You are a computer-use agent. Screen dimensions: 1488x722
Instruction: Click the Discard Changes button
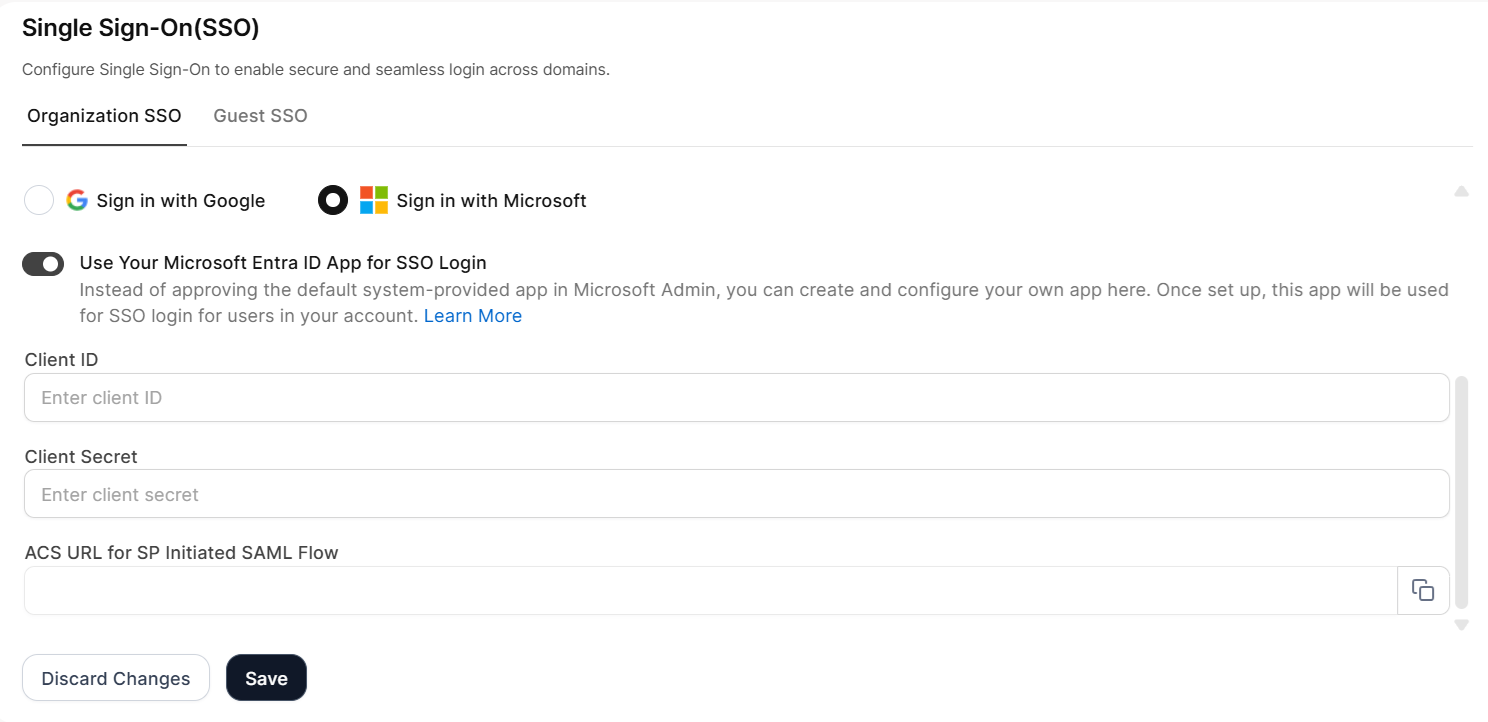[x=116, y=678]
